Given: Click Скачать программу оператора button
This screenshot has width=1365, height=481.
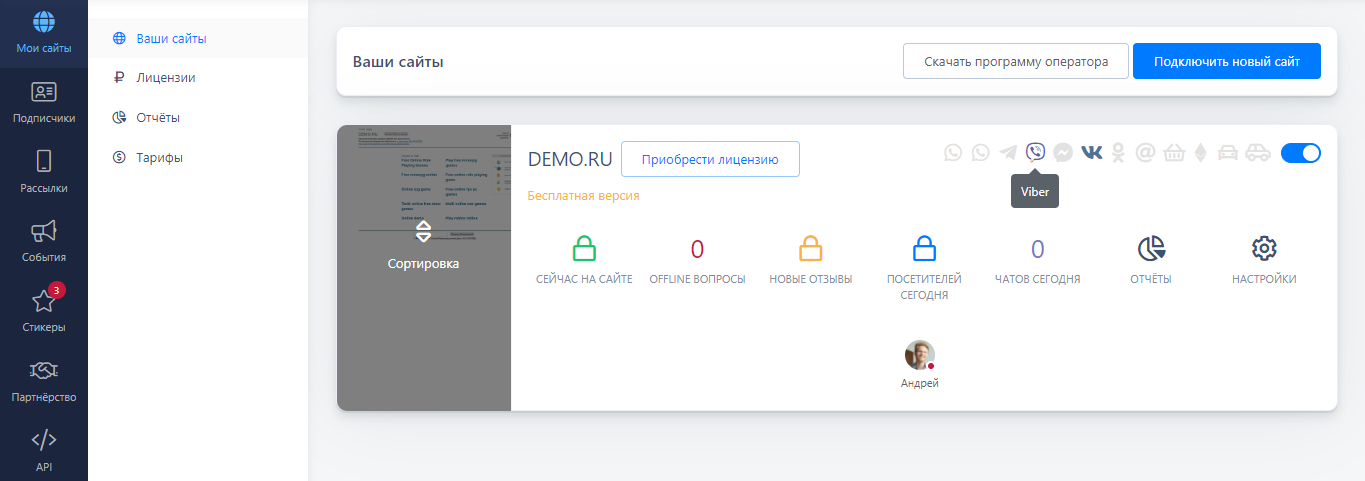Looking at the screenshot, I should click(x=1015, y=61).
